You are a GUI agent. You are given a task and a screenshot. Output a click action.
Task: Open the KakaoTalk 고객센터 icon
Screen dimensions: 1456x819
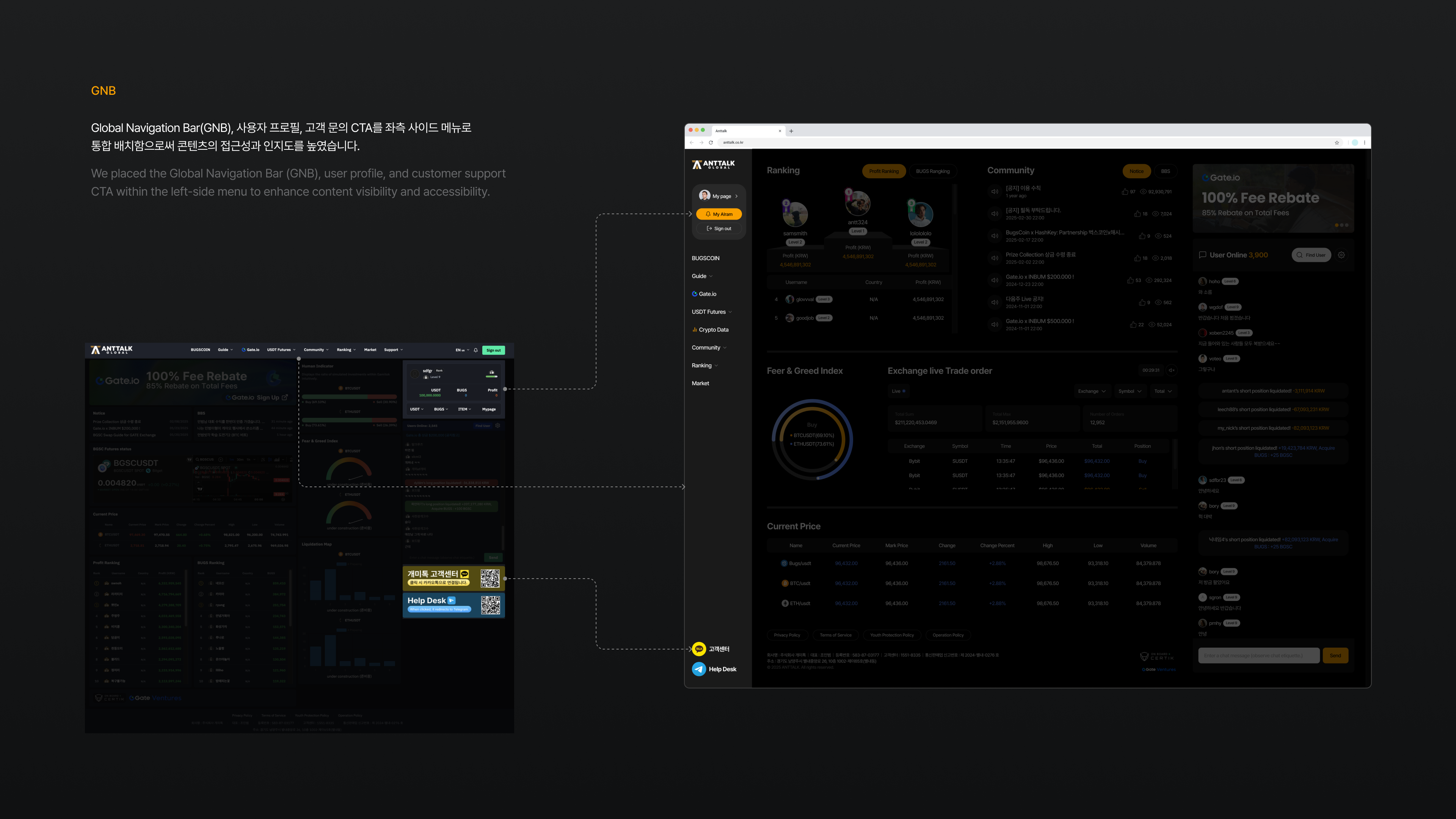pyautogui.click(x=699, y=649)
